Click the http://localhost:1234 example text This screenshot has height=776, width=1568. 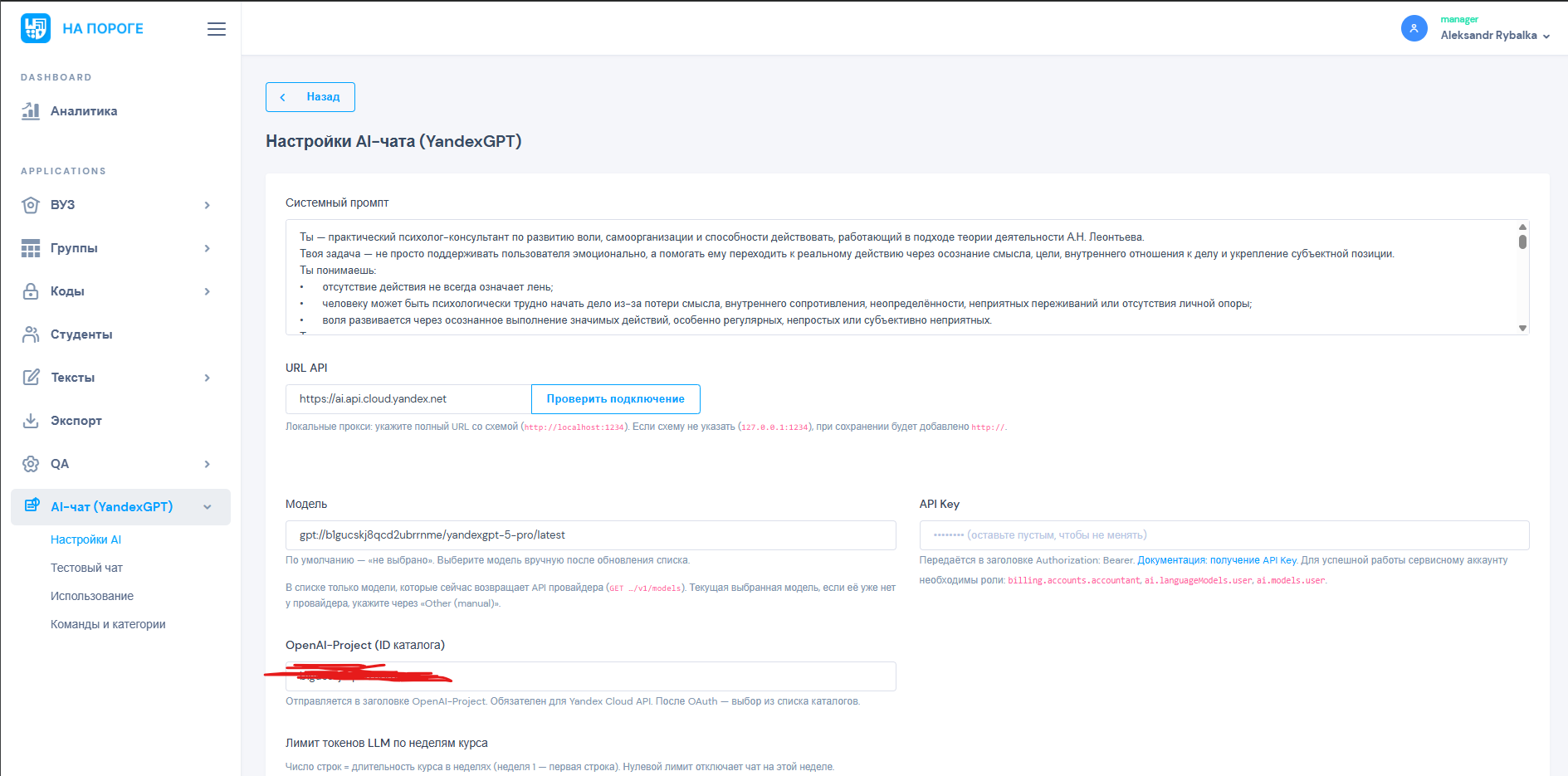click(574, 427)
